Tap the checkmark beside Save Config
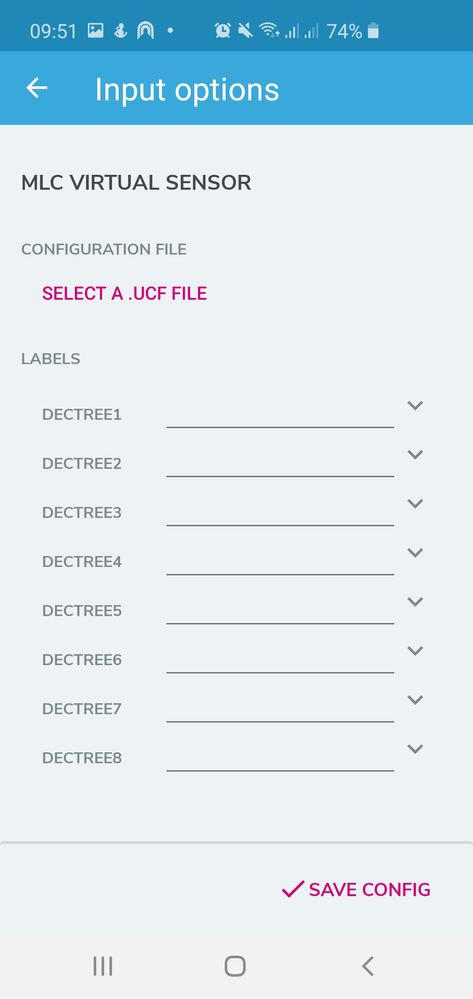The width and height of the screenshot is (473, 999). click(x=293, y=889)
